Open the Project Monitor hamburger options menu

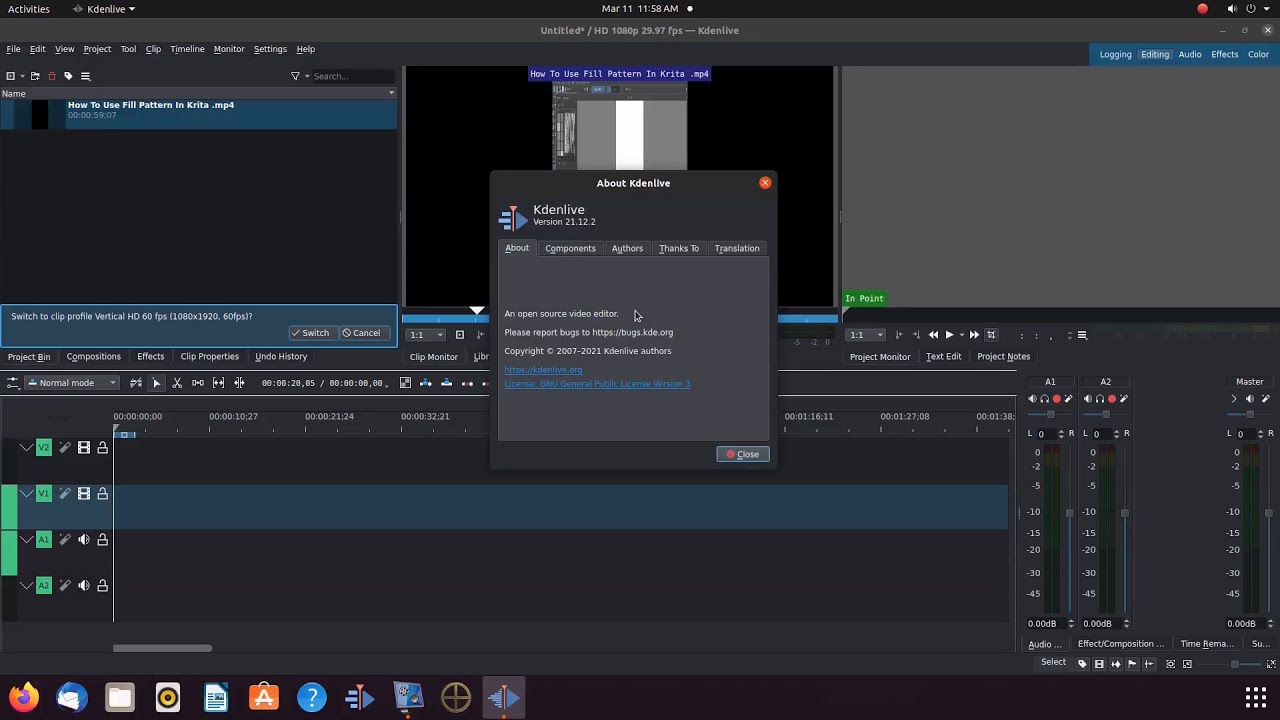pyautogui.click(x=1082, y=335)
